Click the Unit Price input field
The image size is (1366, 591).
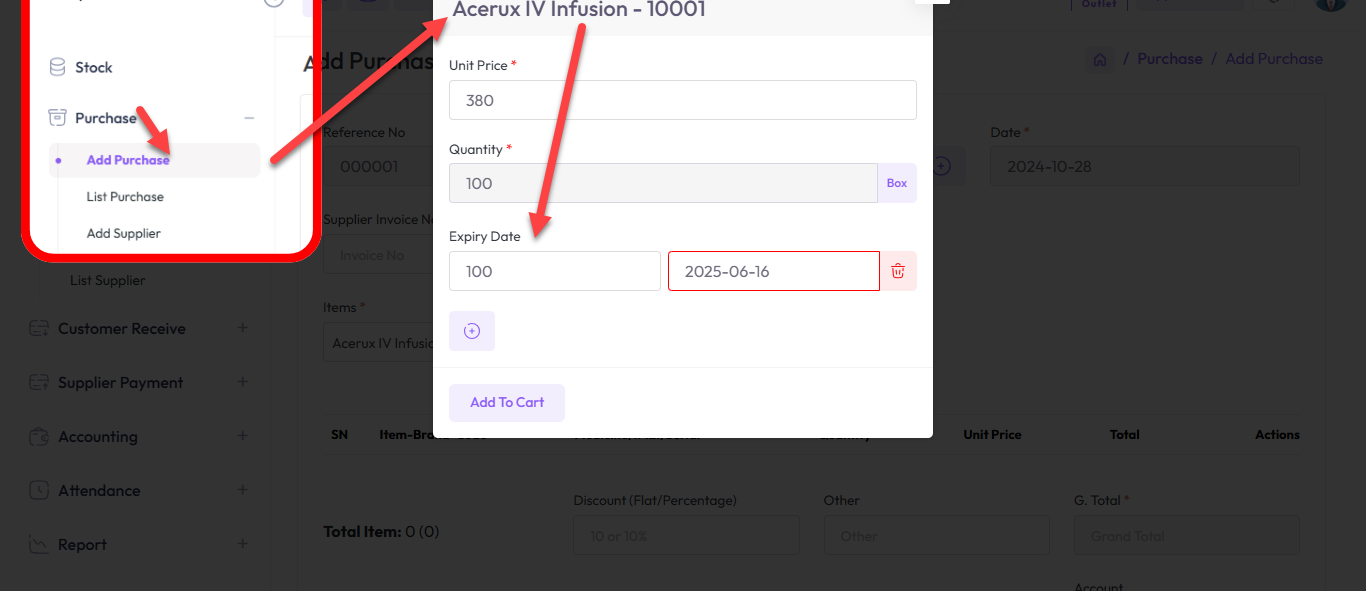(x=682, y=100)
